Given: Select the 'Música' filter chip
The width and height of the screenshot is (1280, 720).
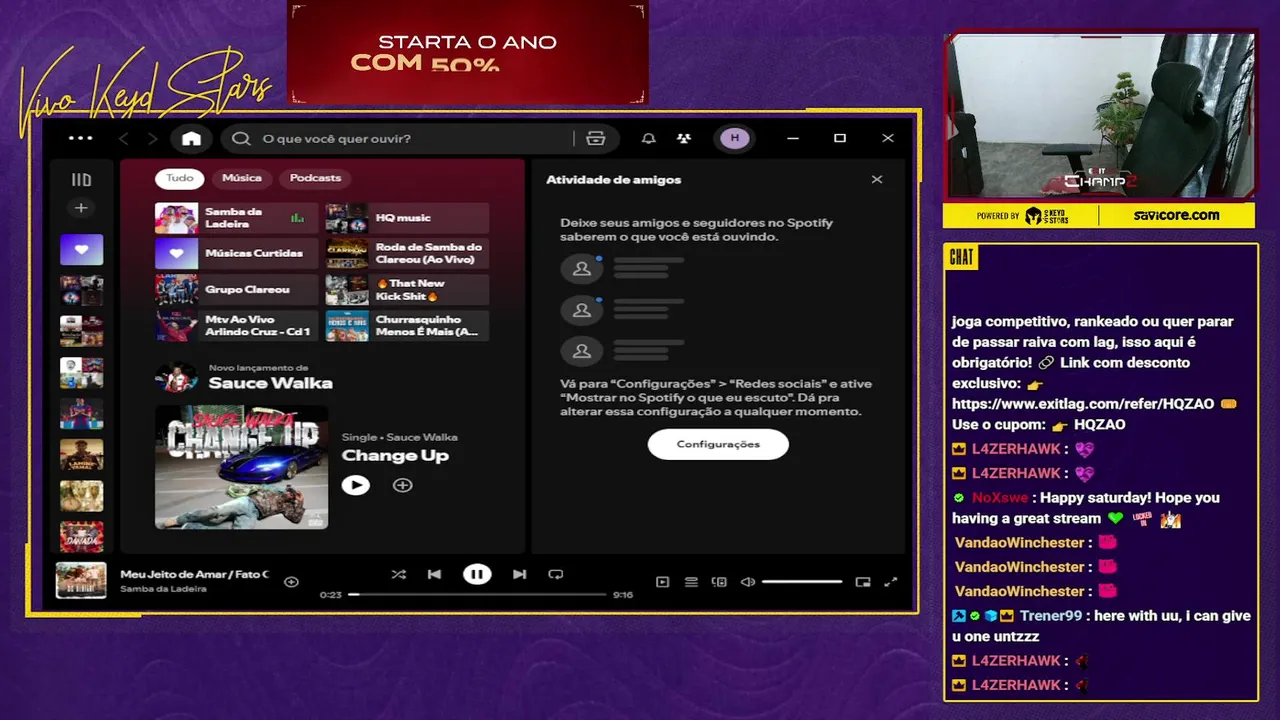Looking at the screenshot, I should 242,178.
